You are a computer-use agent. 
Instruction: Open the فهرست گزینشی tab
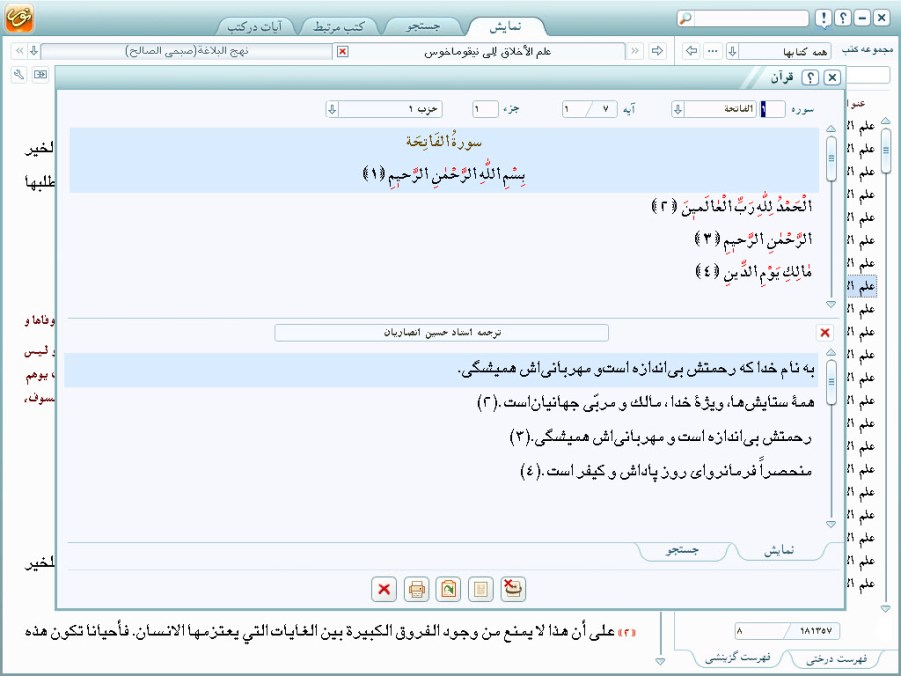tap(738, 659)
